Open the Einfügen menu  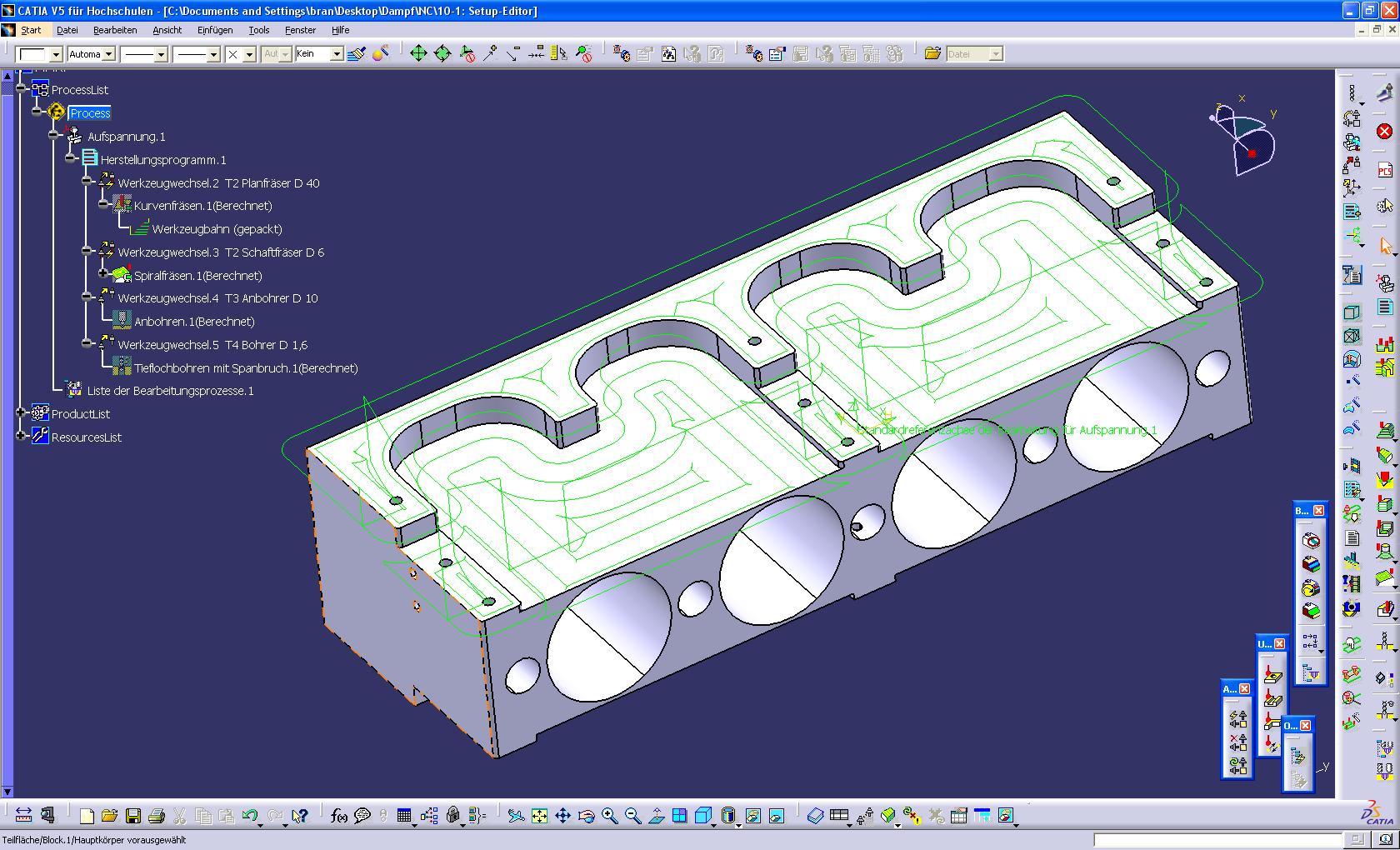coord(215,30)
